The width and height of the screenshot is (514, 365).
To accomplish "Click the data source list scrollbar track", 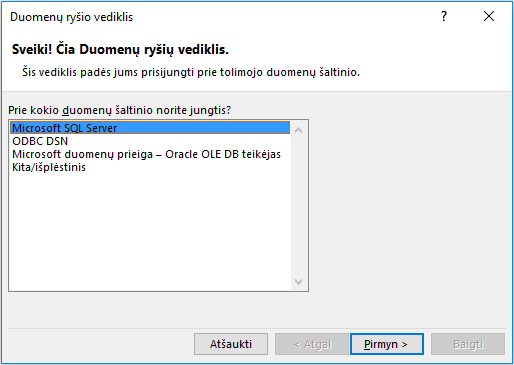I will [299, 206].
